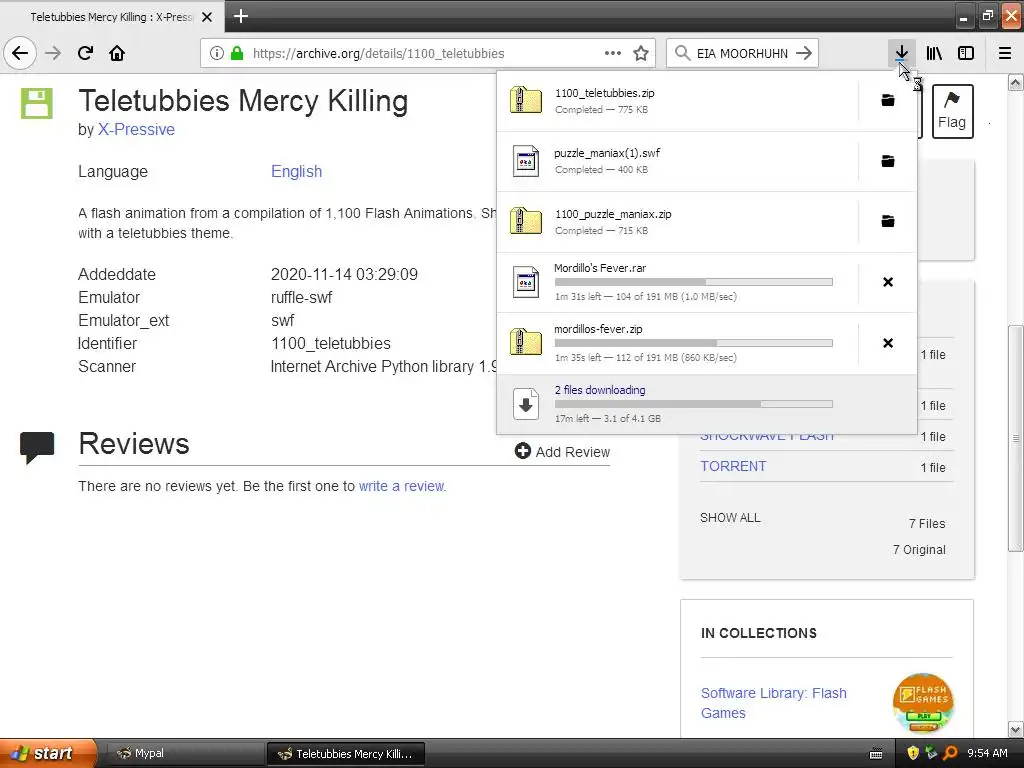Open X-Pressive creator link
This screenshot has height=768, width=1024.
[x=136, y=129]
